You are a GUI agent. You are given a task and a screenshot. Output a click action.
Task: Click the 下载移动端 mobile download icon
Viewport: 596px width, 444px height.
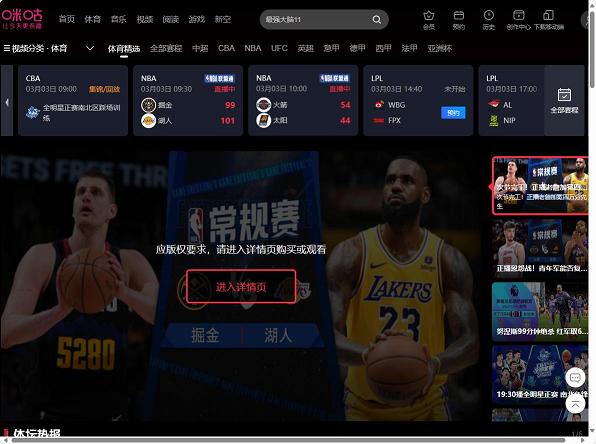coord(548,16)
